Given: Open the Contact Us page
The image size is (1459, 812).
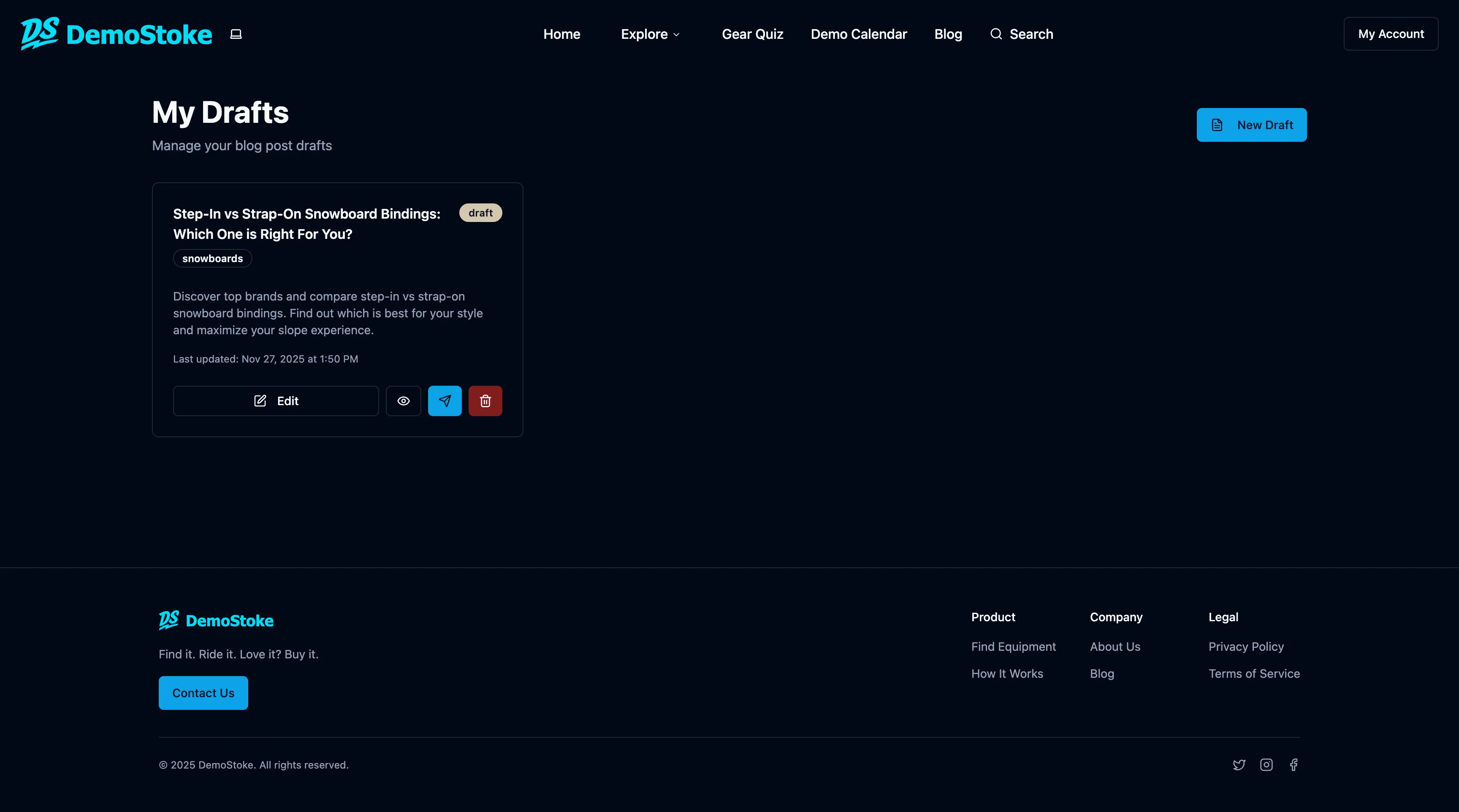Looking at the screenshot, I should (x=203, y=693).
